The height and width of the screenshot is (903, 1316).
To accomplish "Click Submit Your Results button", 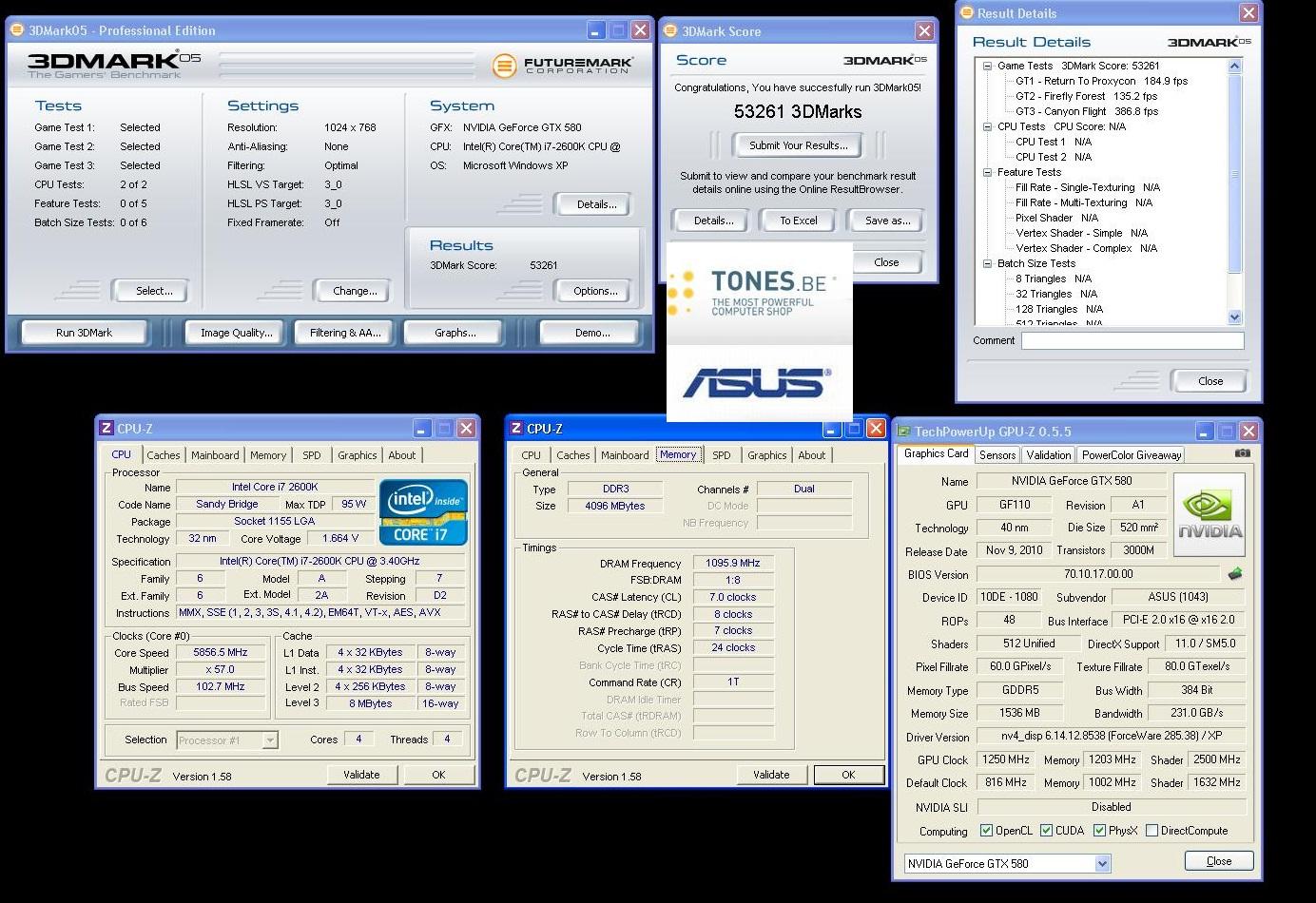I will point(798,145).
